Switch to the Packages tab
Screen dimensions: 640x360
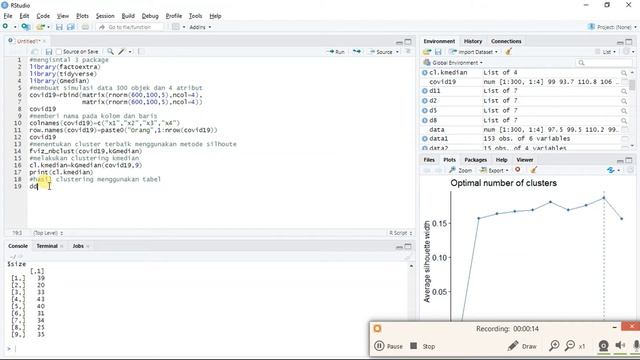tap(476, 160)
